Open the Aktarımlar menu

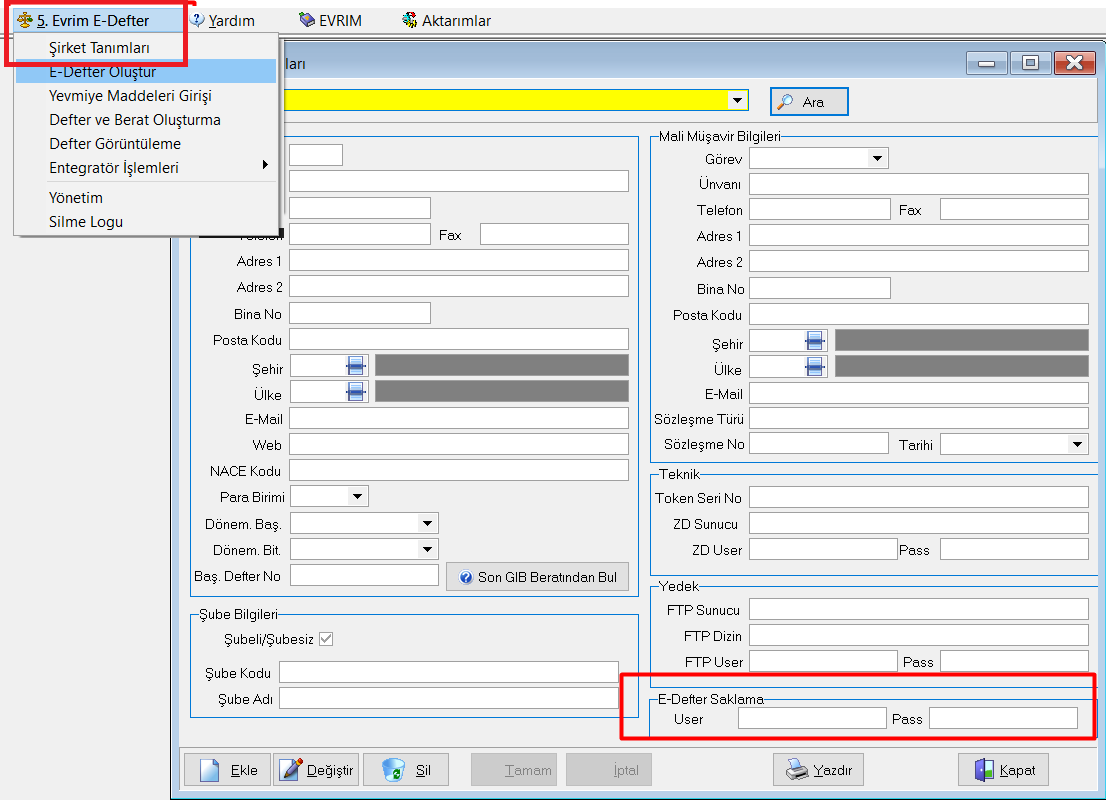pyautogui.click(x=446, y=20)
